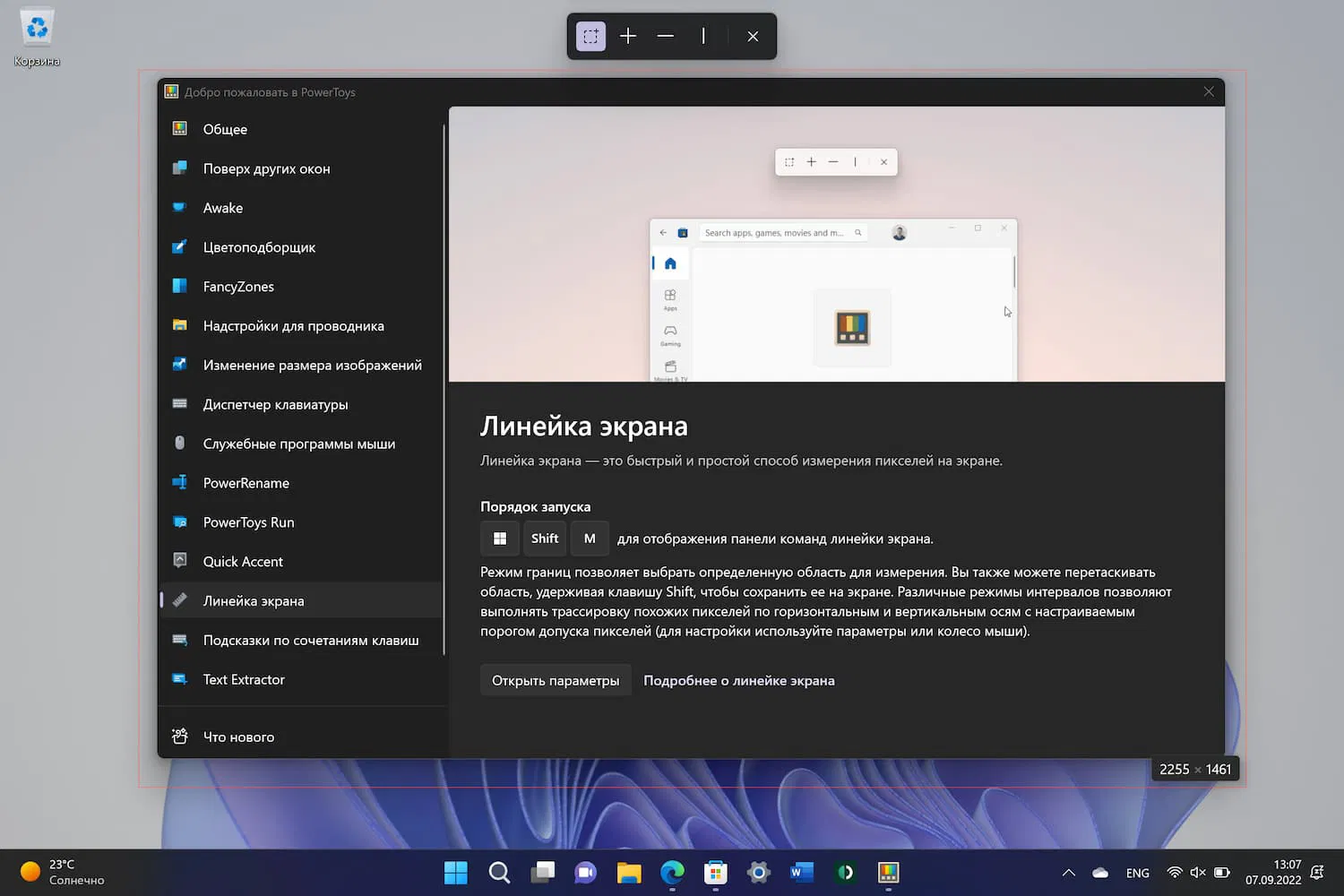
Task: Click the Поверх других окон icon
Action: [x=180, y=168]
